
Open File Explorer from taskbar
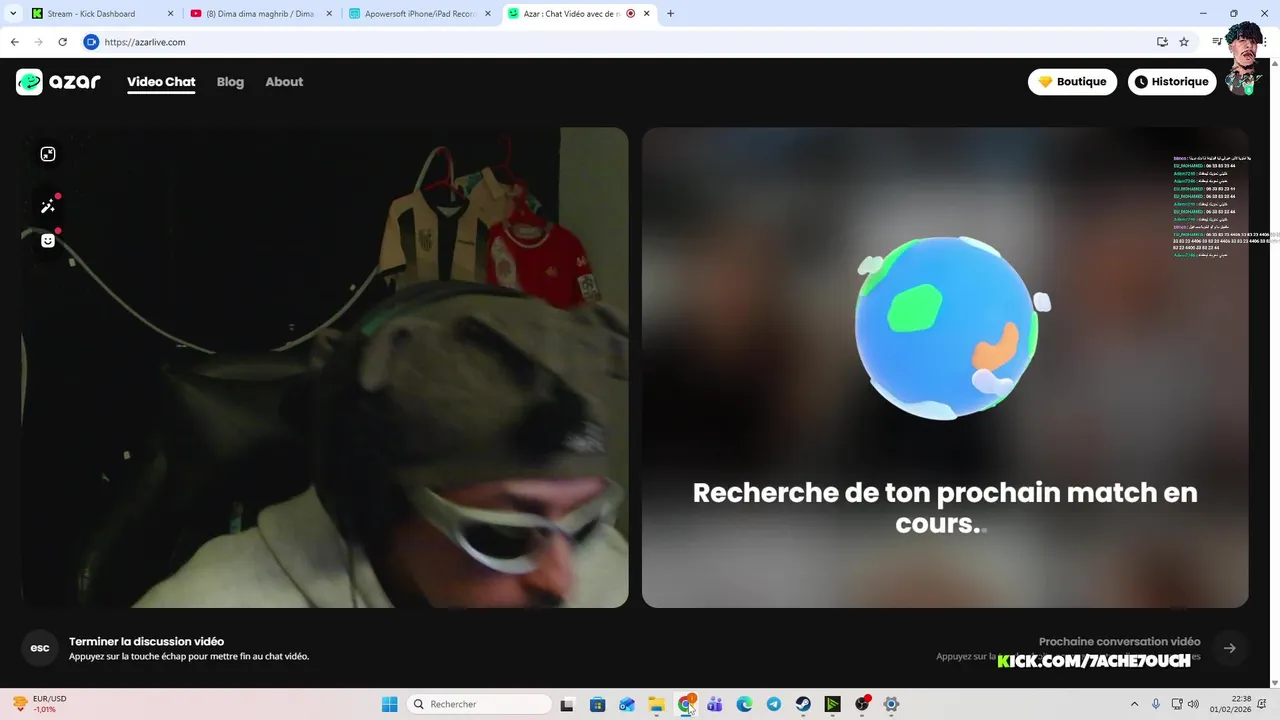click(656, 704)
